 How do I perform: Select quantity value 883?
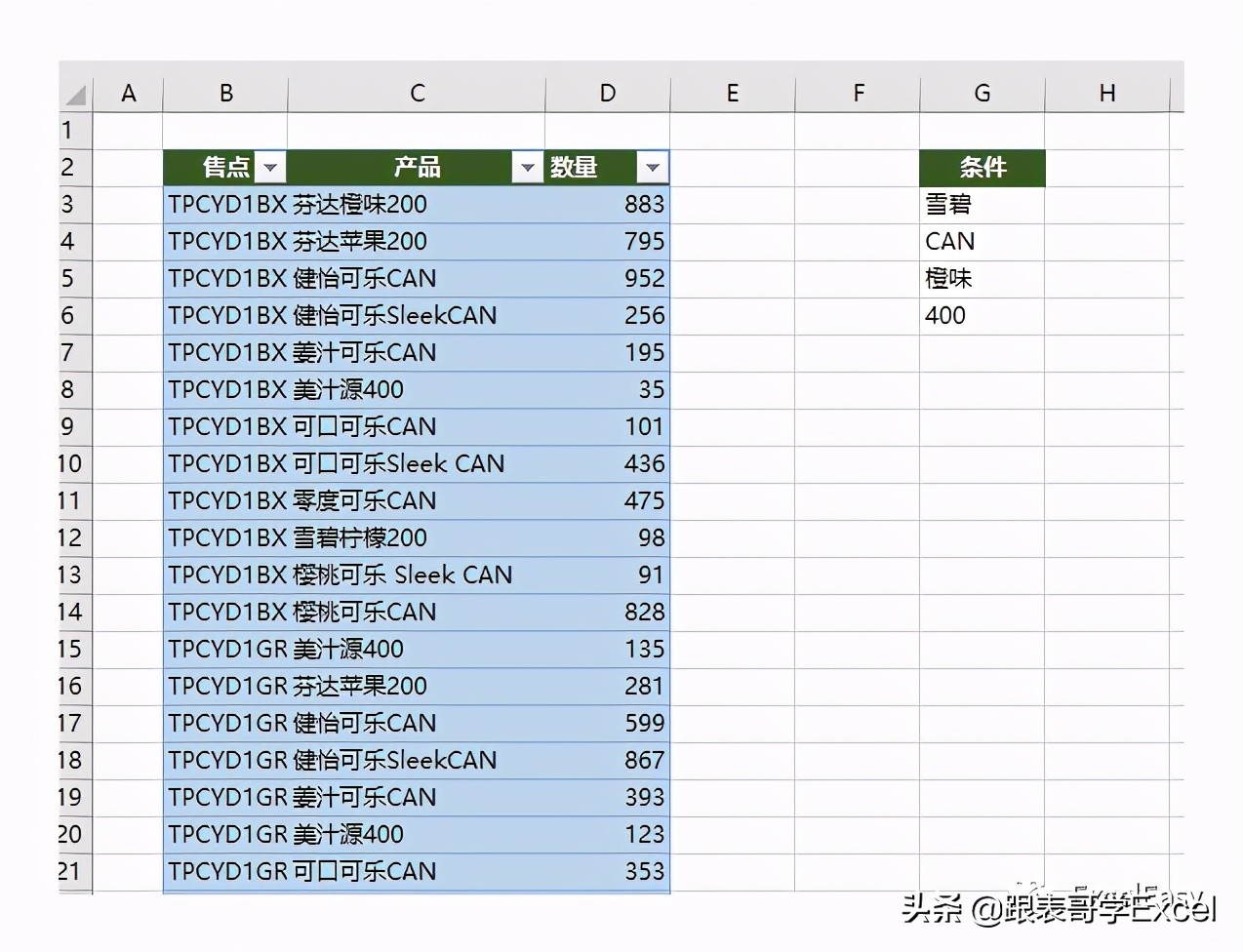point(608,205)
